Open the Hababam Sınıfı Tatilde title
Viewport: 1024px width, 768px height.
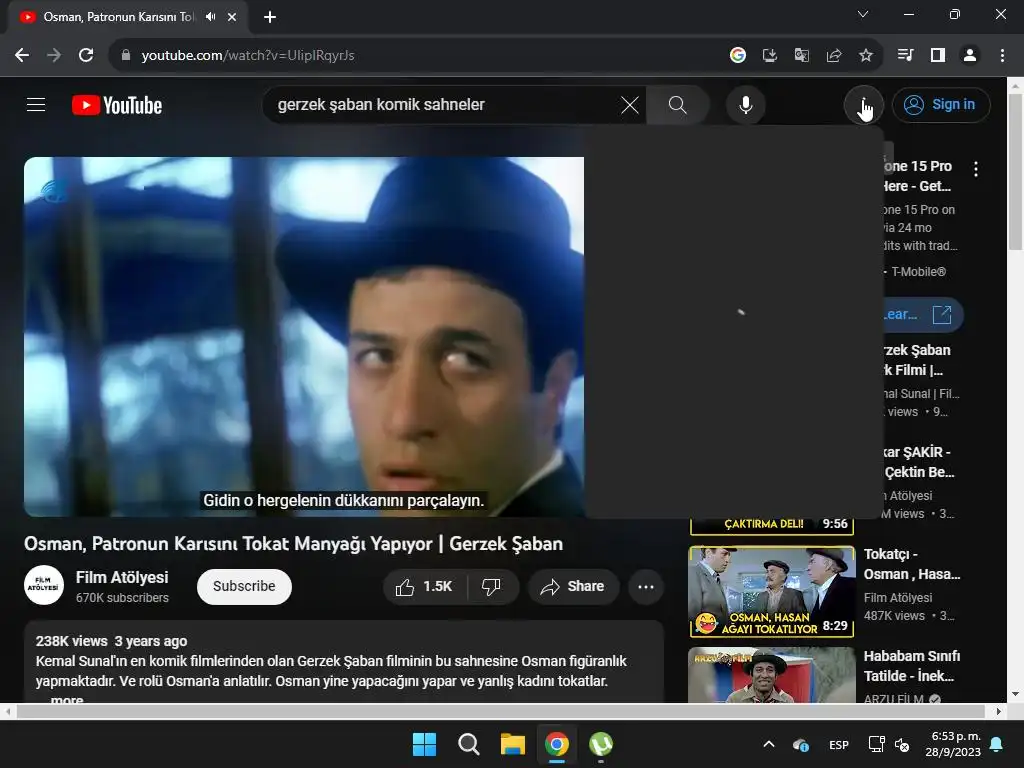[912, 665]
